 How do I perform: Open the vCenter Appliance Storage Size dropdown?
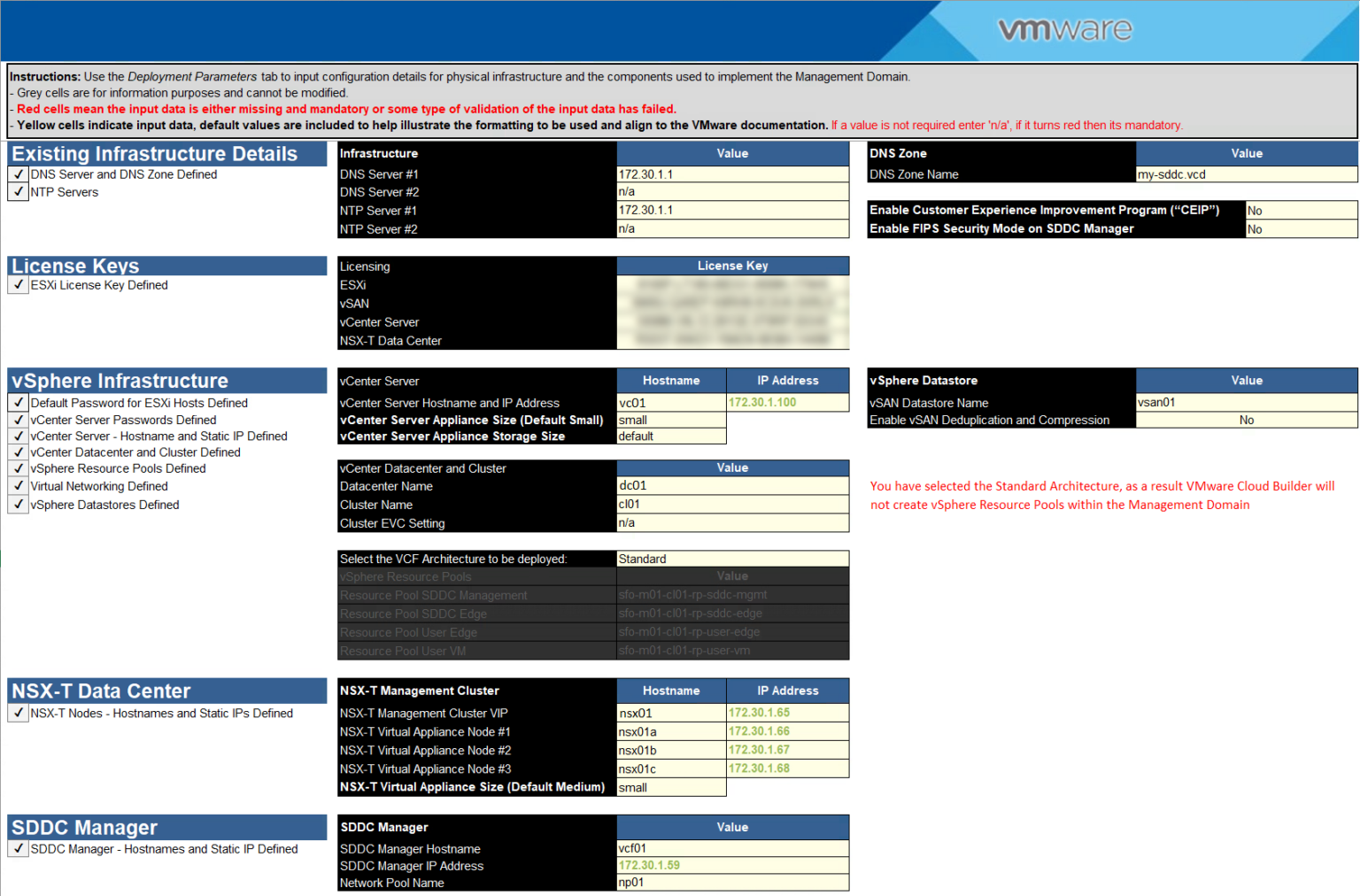671,436
